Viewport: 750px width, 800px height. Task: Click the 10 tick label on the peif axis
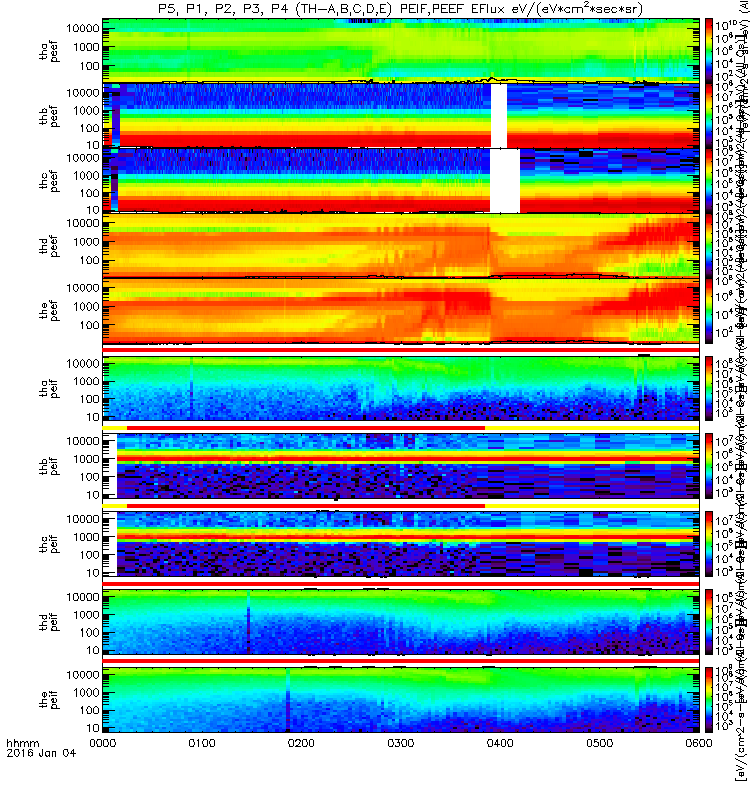pos(93,728)
